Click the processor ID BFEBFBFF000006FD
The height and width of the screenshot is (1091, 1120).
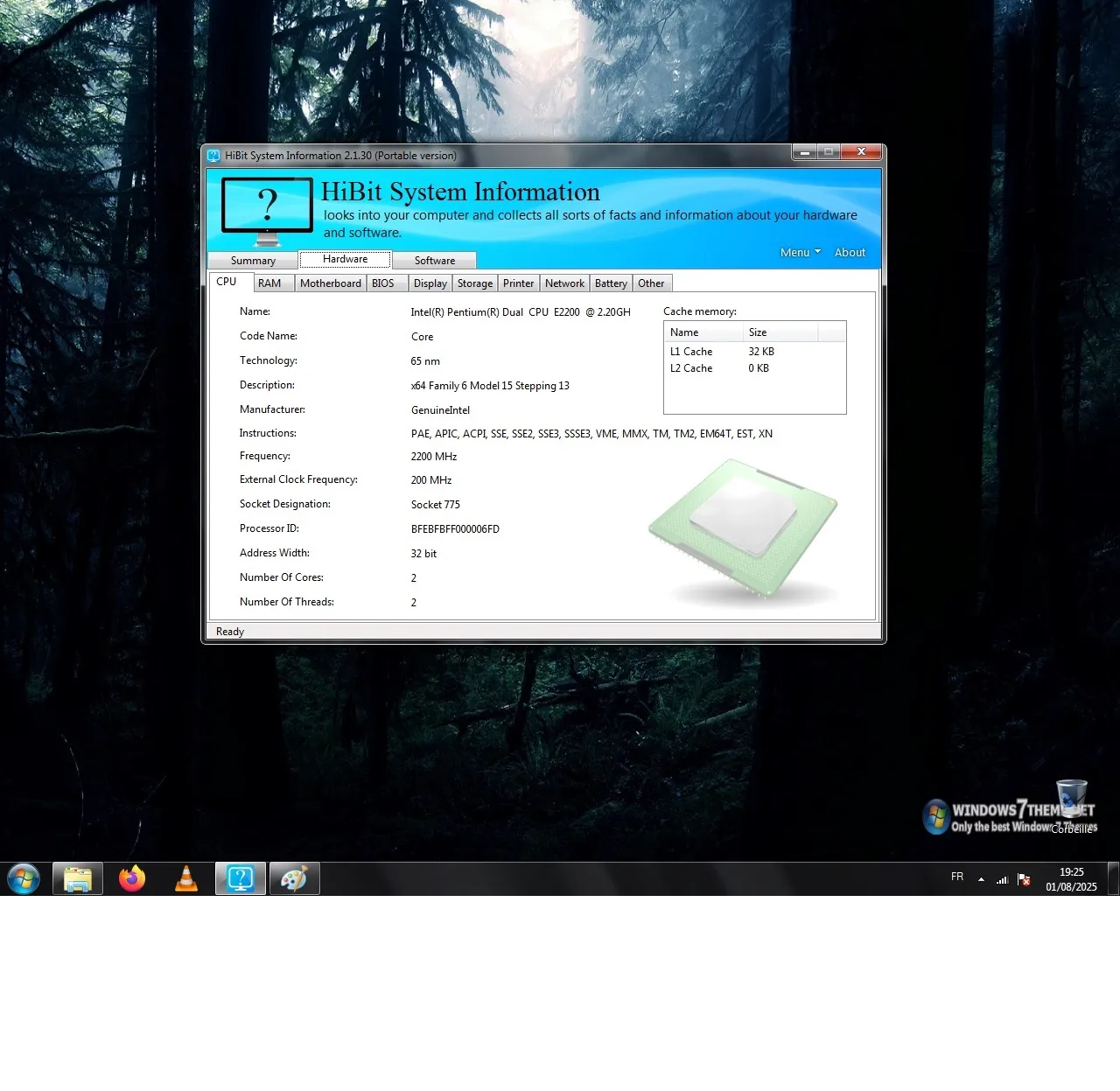click(455, 529)
